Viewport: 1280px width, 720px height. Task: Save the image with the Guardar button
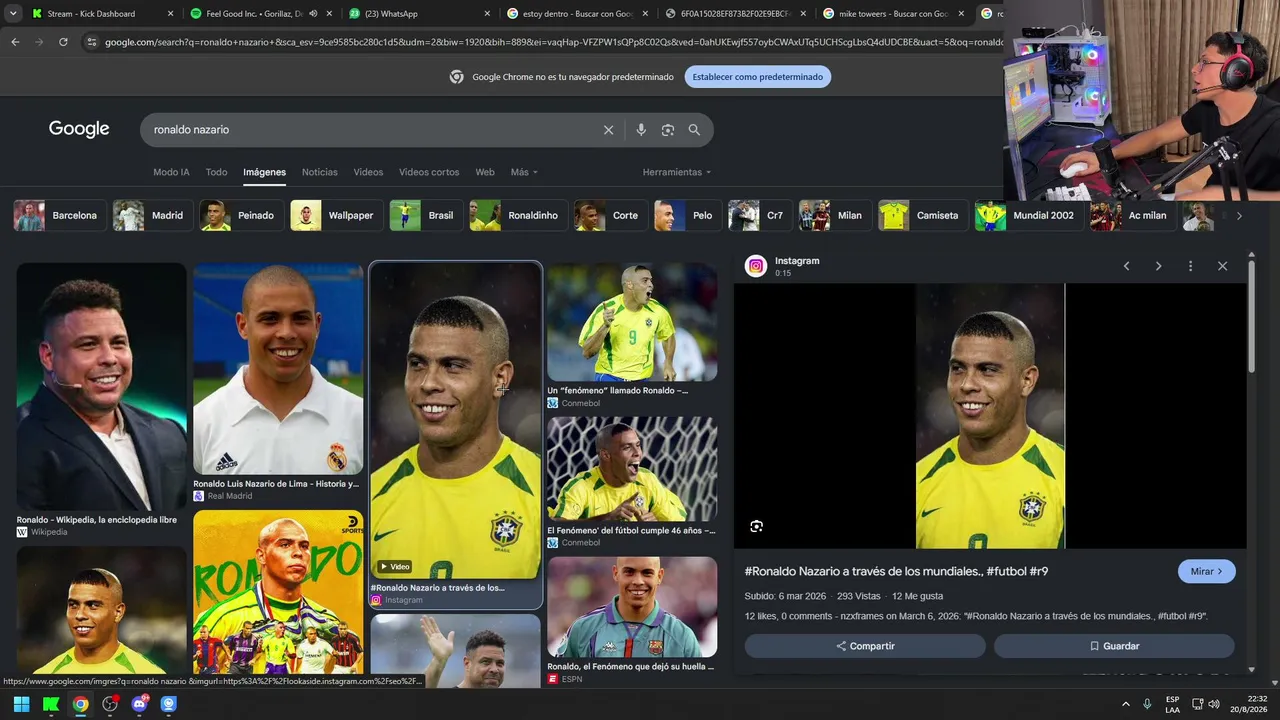click(x=1114, y=646)
